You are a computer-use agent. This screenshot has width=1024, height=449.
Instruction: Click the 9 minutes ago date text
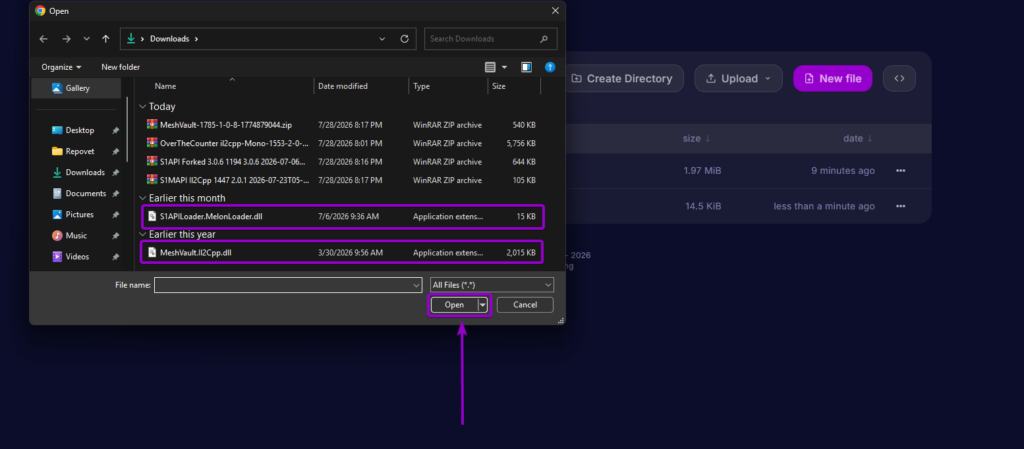tap(843, 171)
